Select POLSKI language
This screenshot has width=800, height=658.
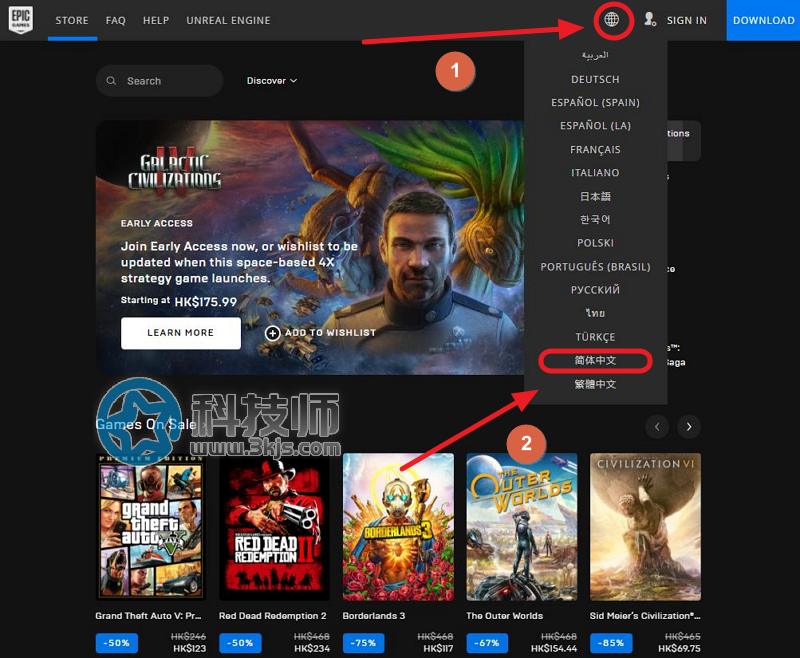[595, 243]
